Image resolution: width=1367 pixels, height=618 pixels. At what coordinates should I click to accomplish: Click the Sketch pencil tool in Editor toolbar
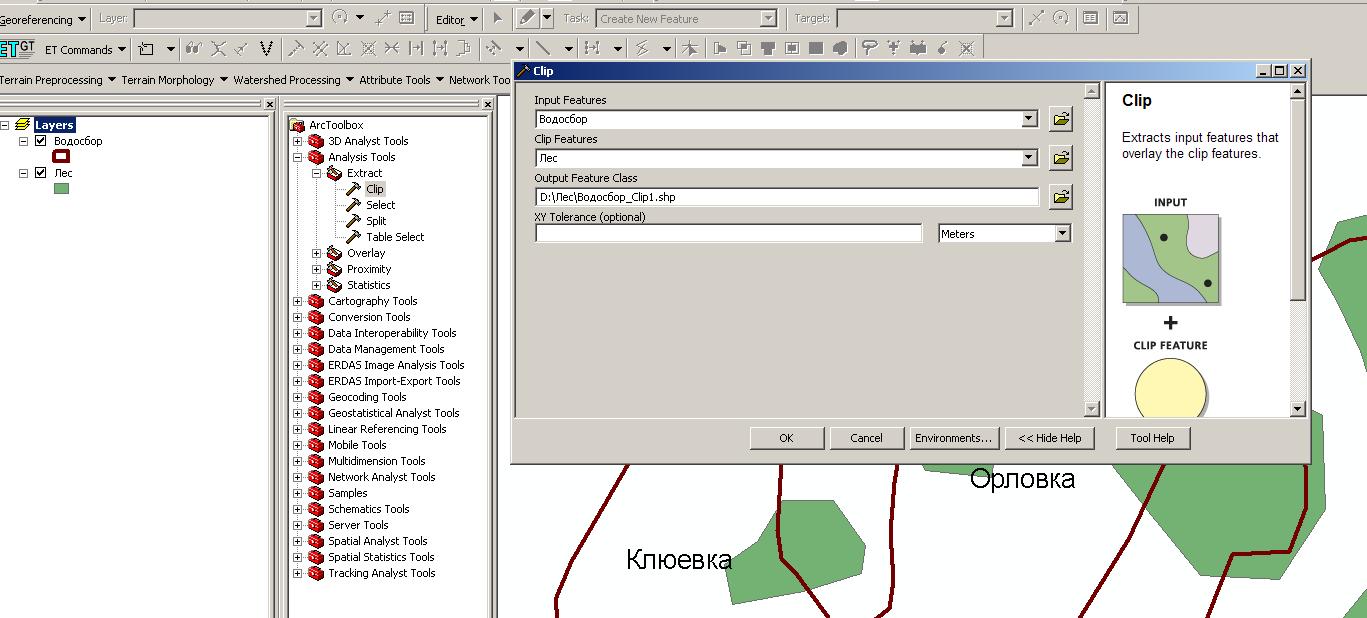(527, 18)
